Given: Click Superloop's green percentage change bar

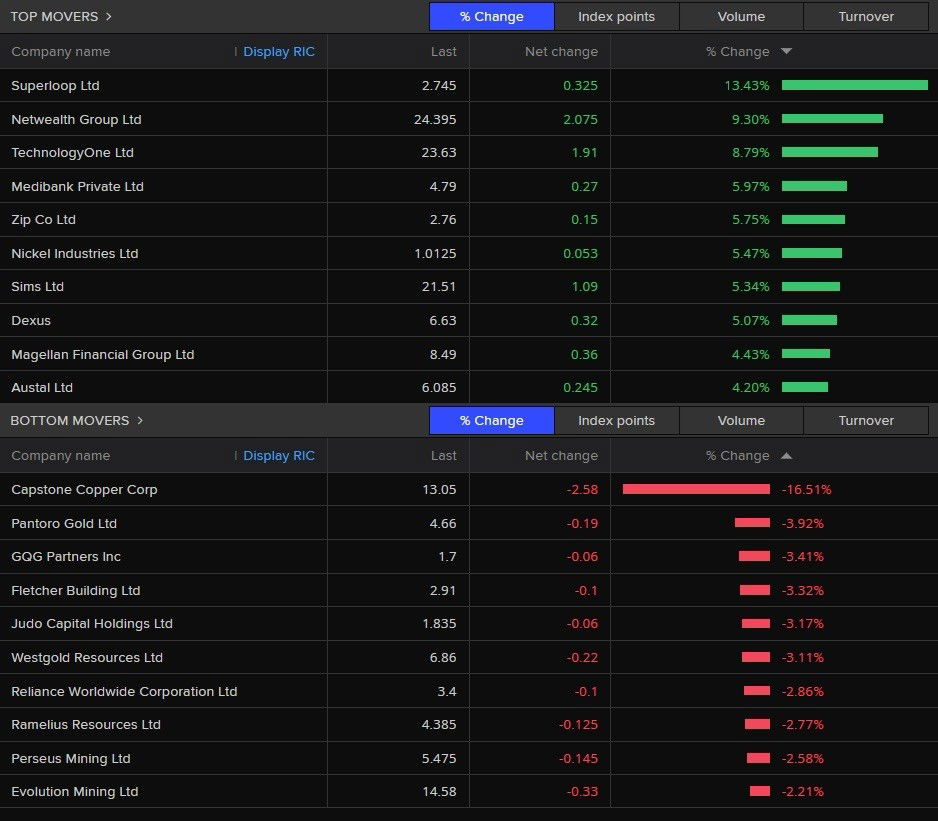Looking at the screenshot, I should click(855, 85).
